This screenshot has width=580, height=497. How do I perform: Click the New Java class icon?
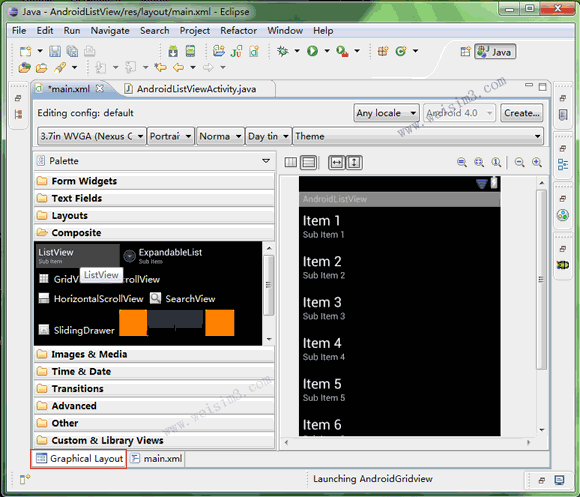(x=401, y=51)
